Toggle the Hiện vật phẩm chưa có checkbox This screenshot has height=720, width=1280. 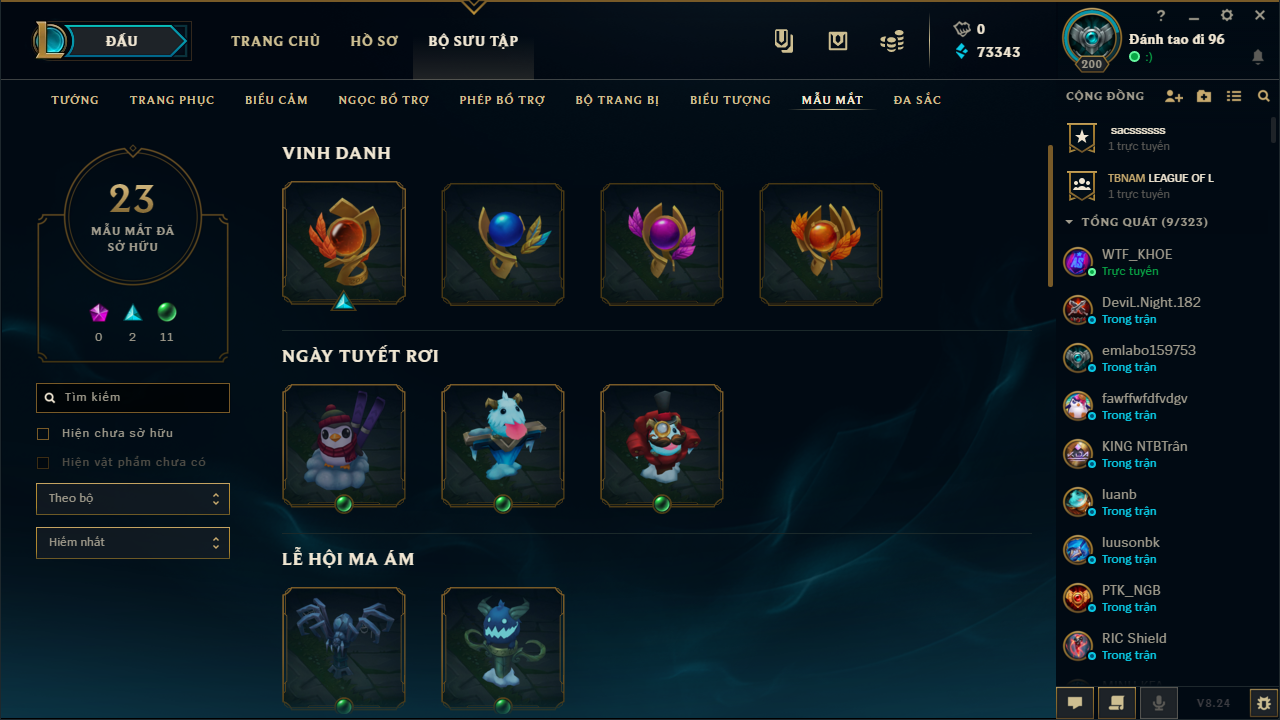tap(43, 463)
